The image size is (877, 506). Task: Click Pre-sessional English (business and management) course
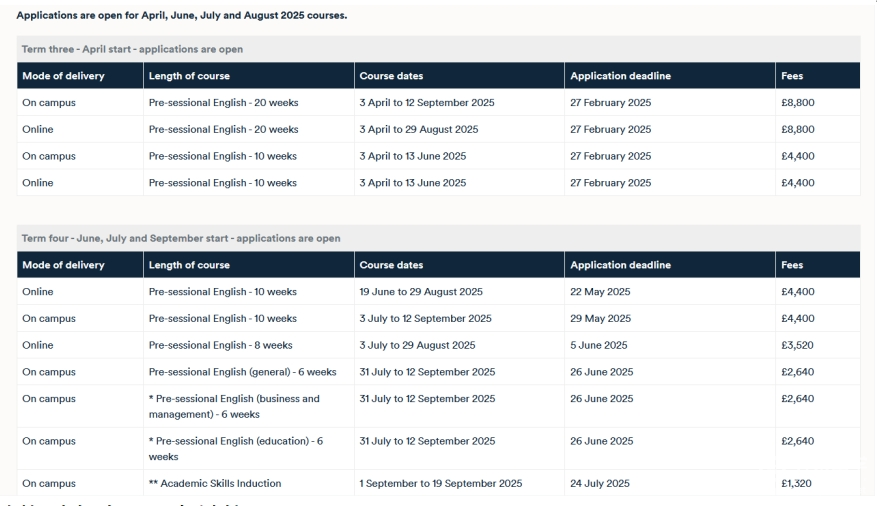(234, 406)
